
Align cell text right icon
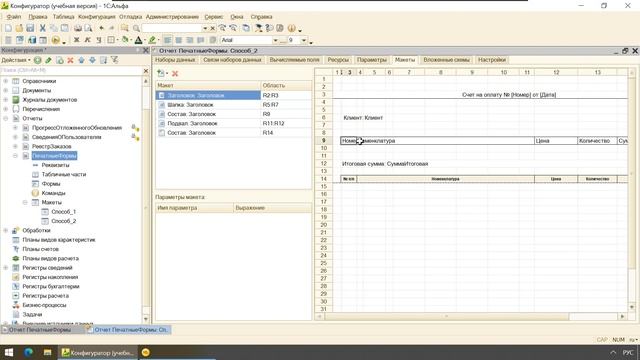(189, 40)
